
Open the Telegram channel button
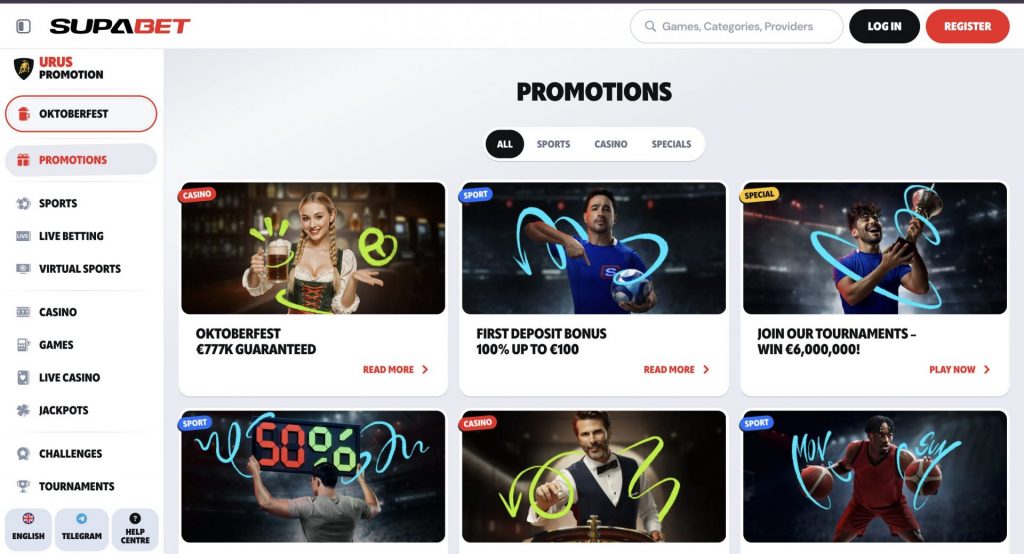point(82,529)
